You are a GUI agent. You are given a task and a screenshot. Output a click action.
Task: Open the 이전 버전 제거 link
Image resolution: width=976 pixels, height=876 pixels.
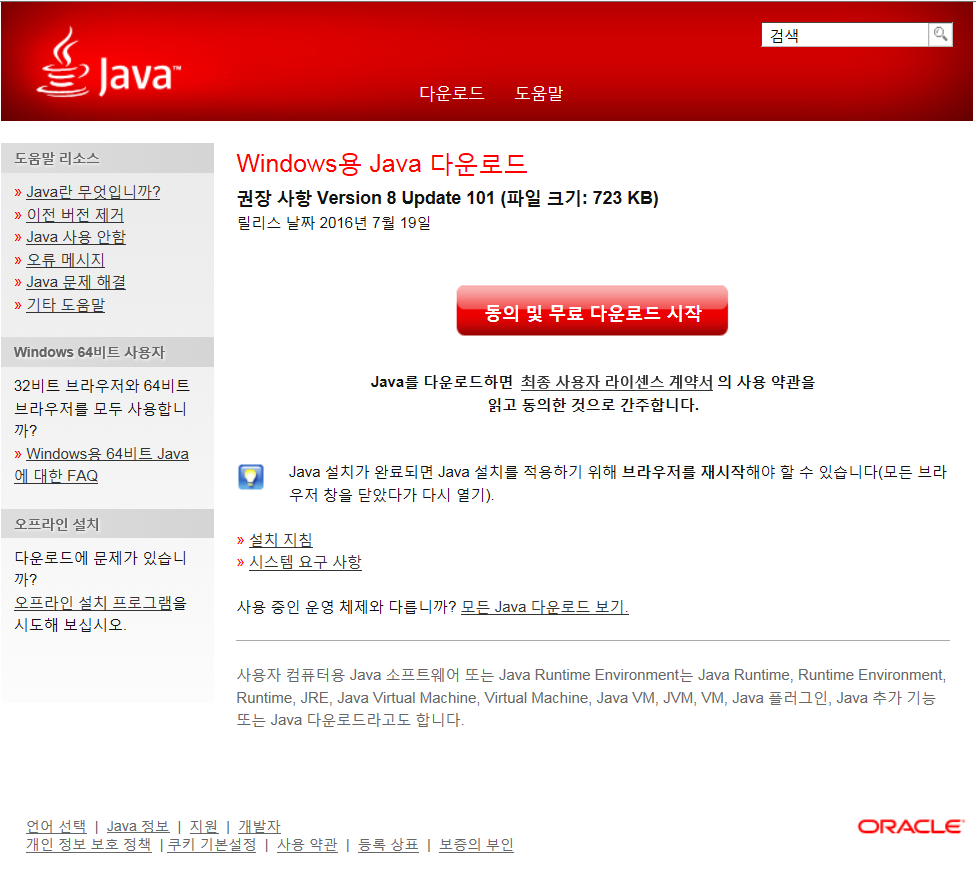[x=75, y=215]
